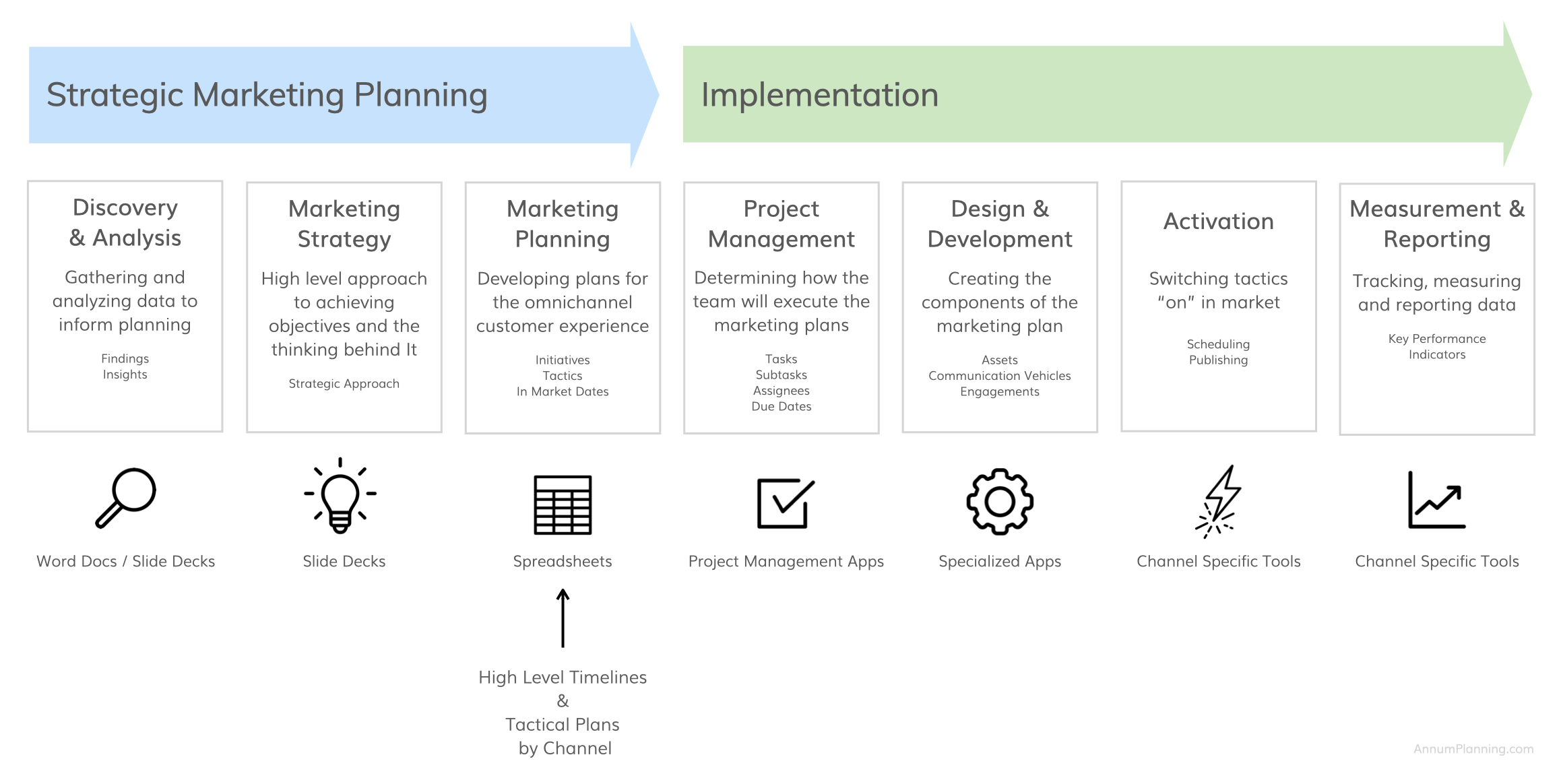Screen dimensions: 1563x784
Task: Select the blue Strategic Marketing Planning arrow
Action: [x=344, y=95]
